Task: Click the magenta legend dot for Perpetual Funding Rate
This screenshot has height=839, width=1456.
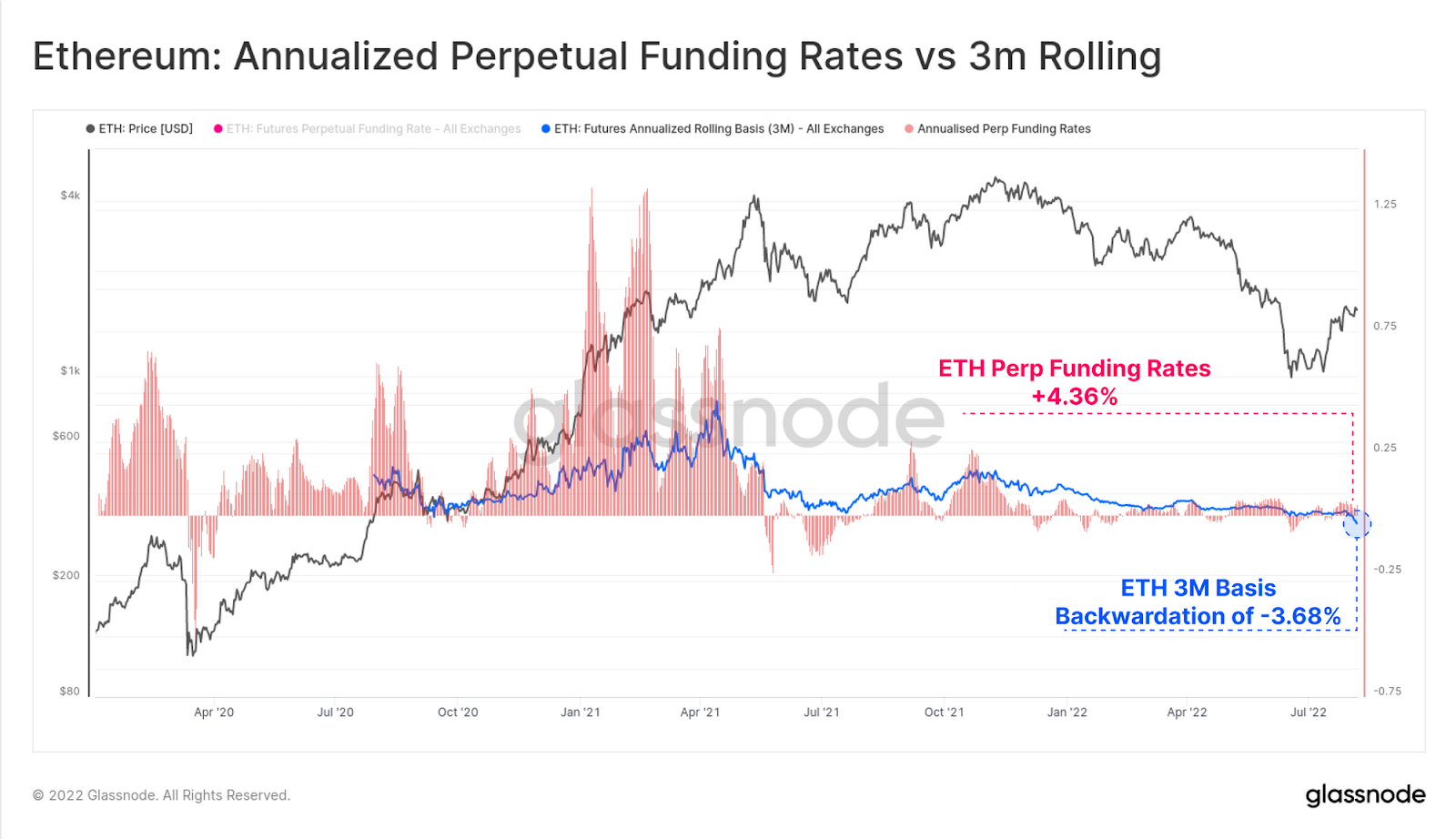Action: [218, 128]
